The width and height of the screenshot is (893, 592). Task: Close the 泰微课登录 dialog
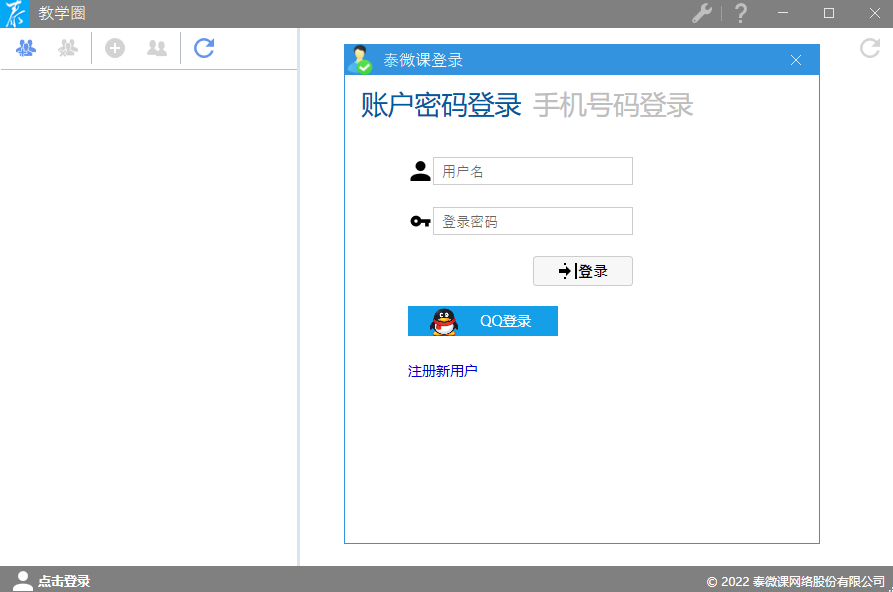[796, 60]
